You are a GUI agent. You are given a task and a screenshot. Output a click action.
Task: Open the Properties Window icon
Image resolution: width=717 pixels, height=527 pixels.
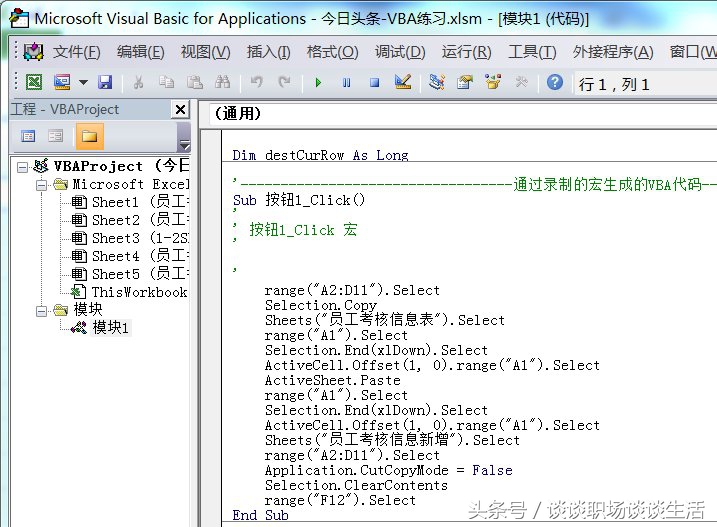[x=465, y=82]
